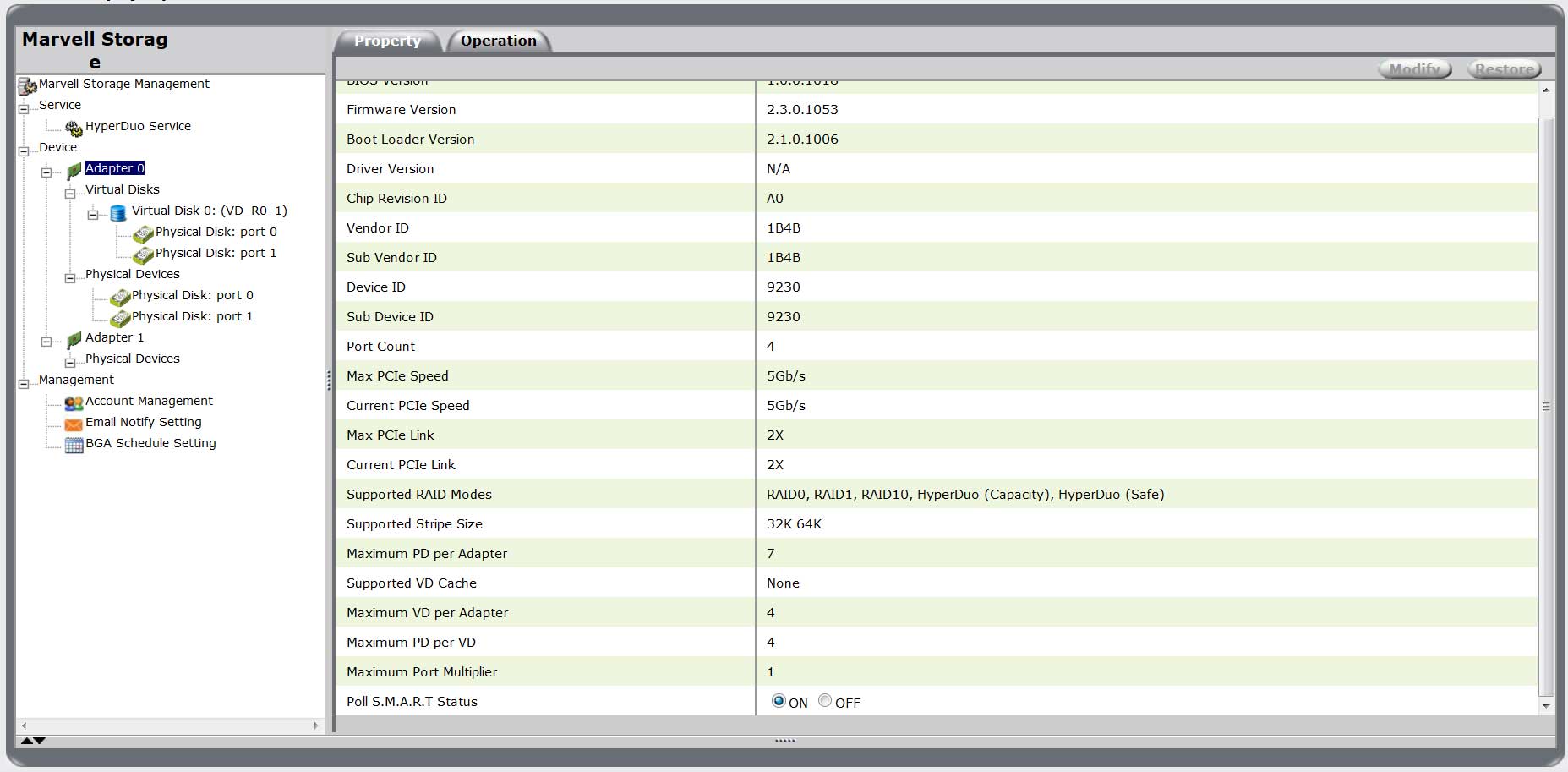Click the Firmware Version property label
Screen dimensions: 1568x772
[402, 110]
